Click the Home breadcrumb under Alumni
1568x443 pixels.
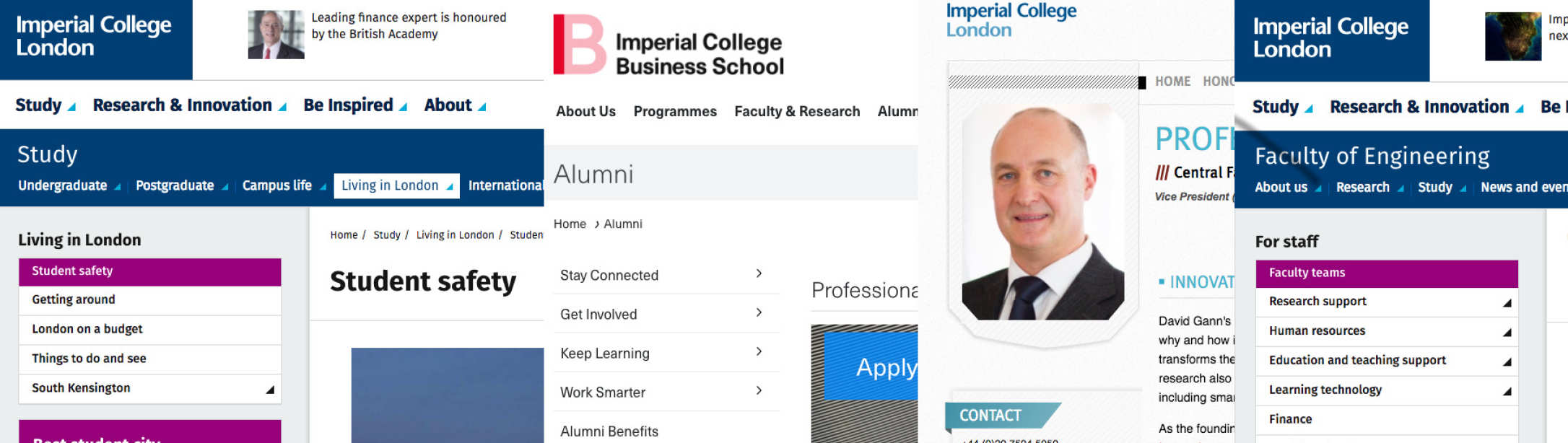570,224
